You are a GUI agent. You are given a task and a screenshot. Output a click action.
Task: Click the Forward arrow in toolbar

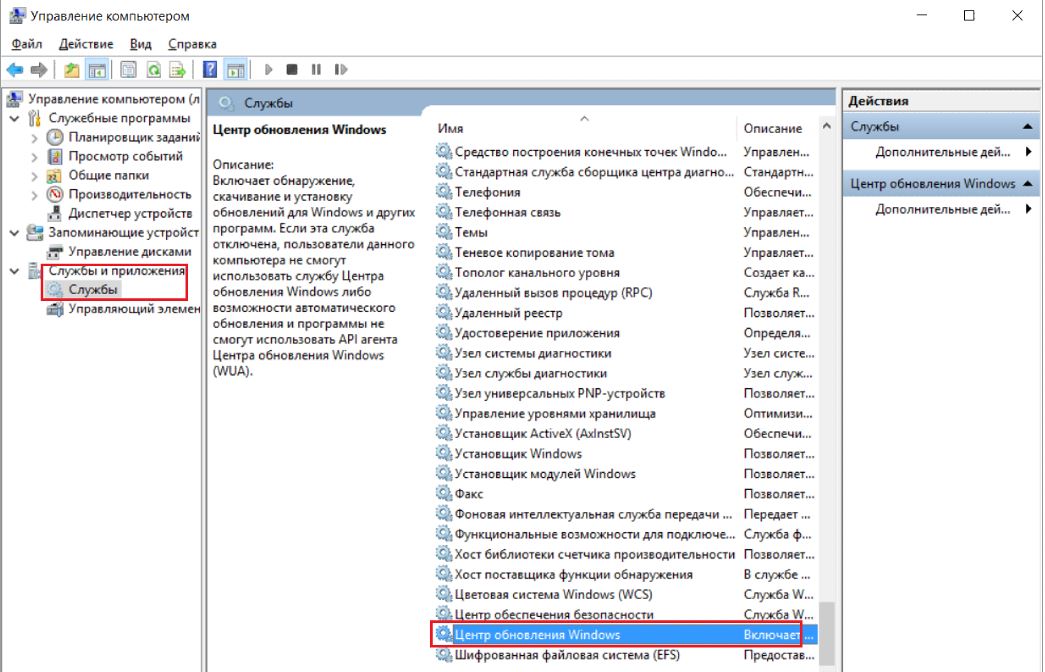point(39,69)
